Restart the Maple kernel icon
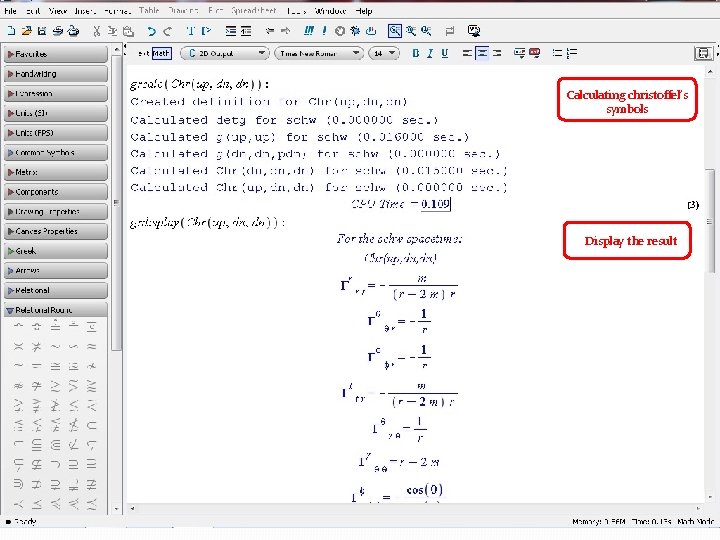Screen dimensions: 720x540 tap(371, 31)
